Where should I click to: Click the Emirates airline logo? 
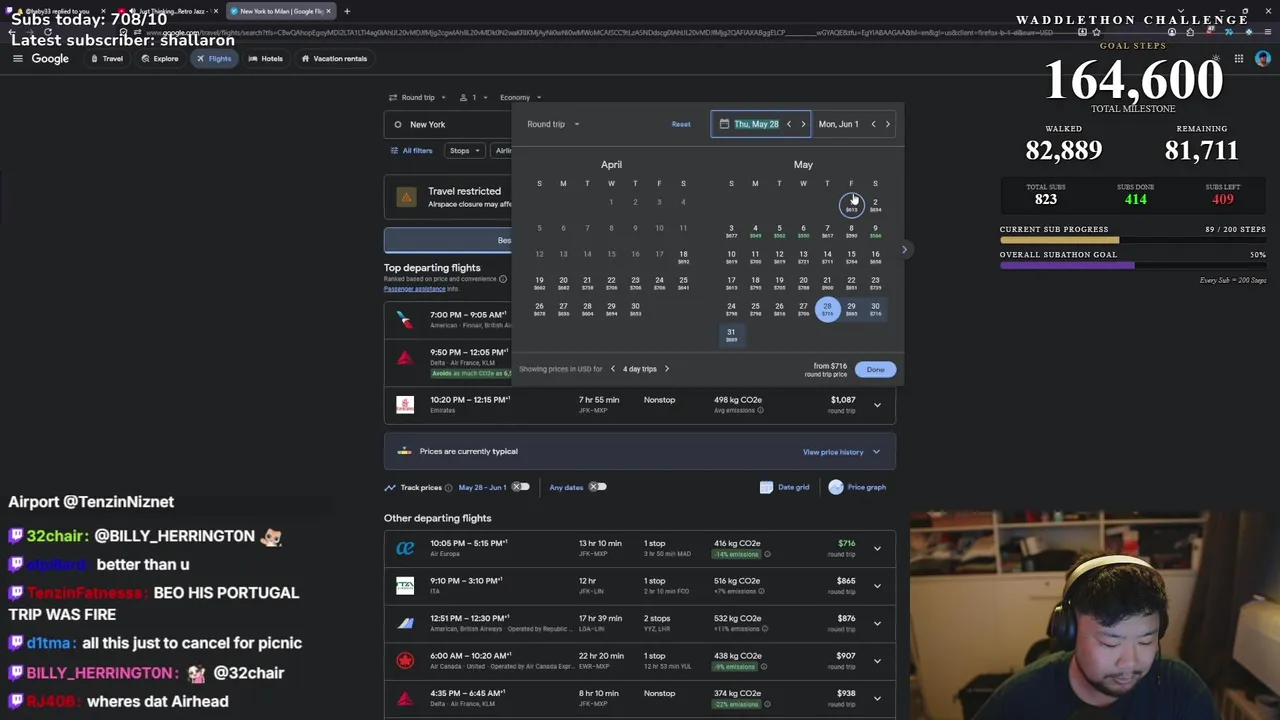click(x=405, y=405)
